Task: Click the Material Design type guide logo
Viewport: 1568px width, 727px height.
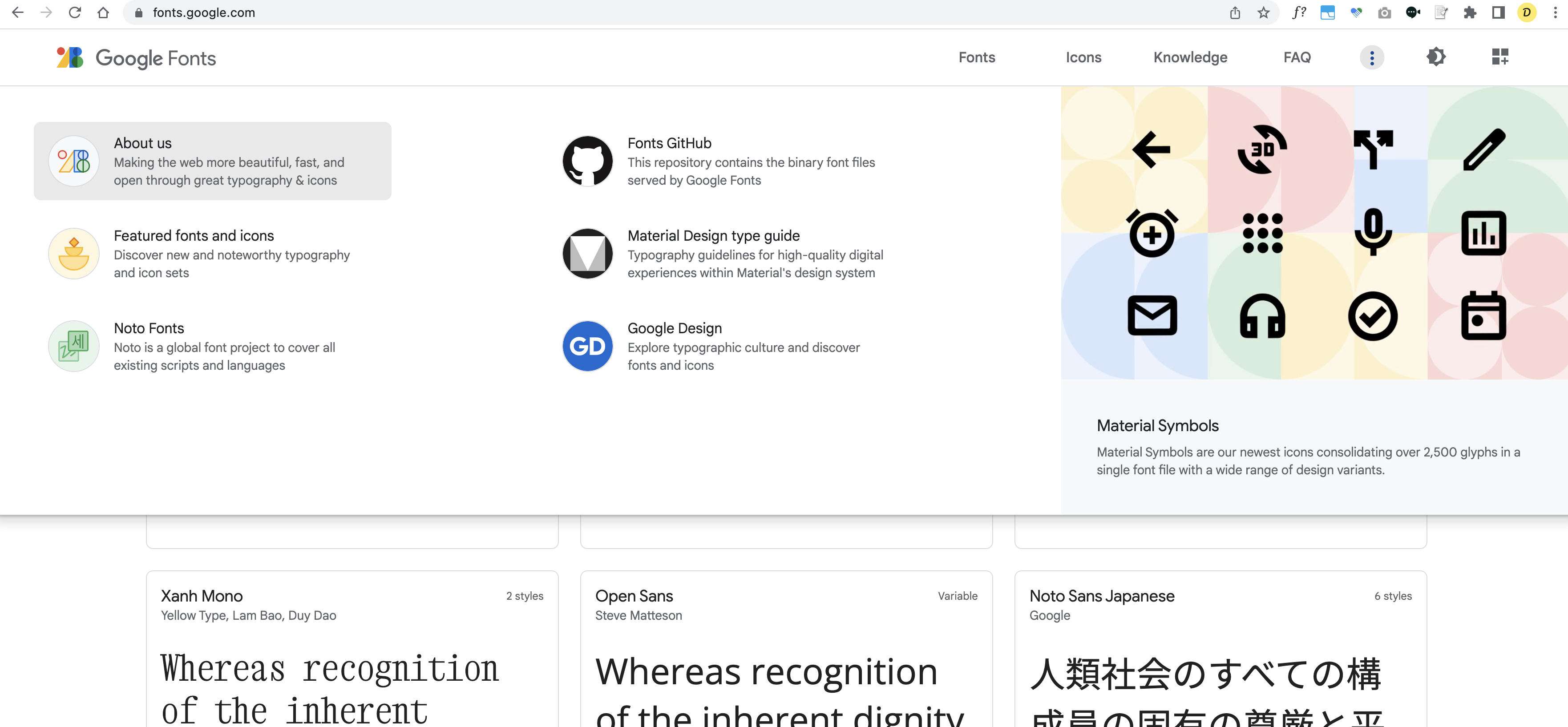Action: click(587, 253)
